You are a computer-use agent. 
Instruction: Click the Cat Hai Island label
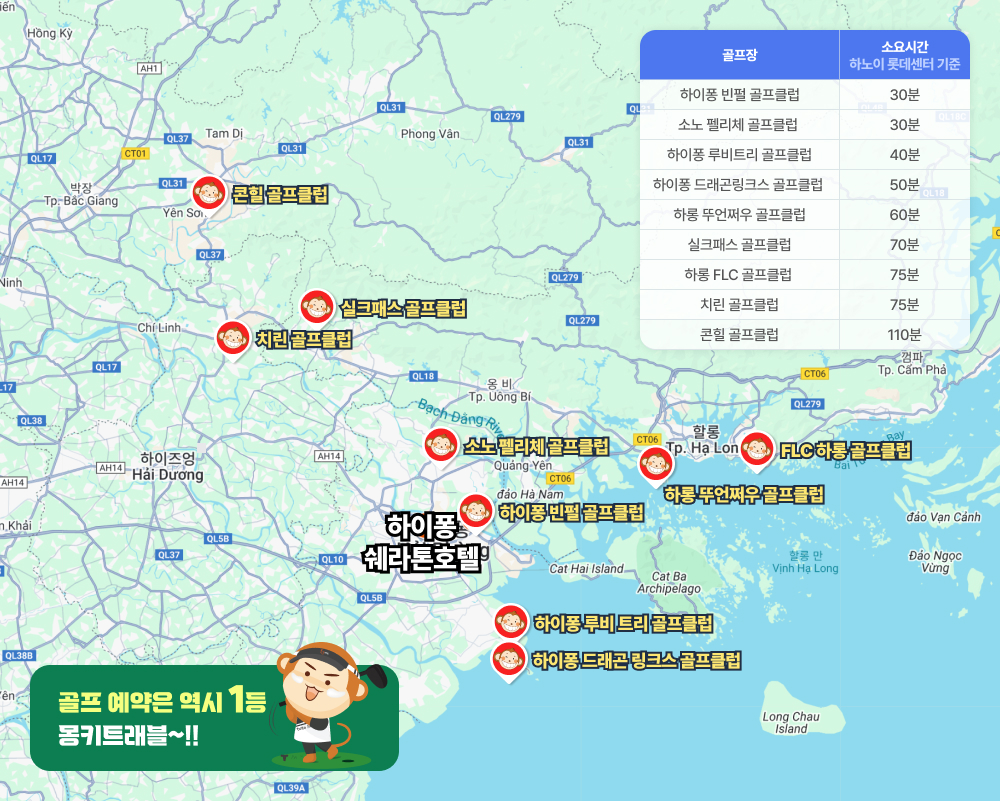pos(586,568)
